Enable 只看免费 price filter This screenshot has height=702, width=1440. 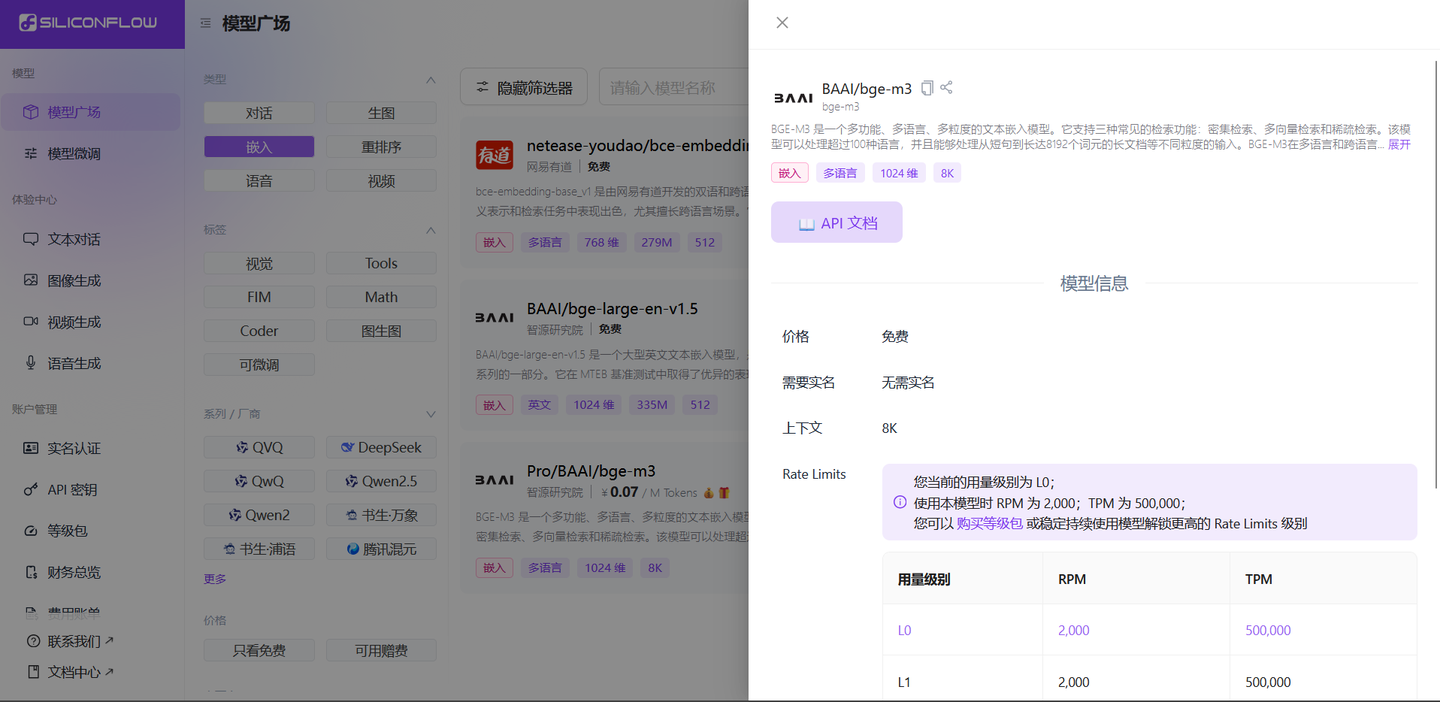point(259,650)
